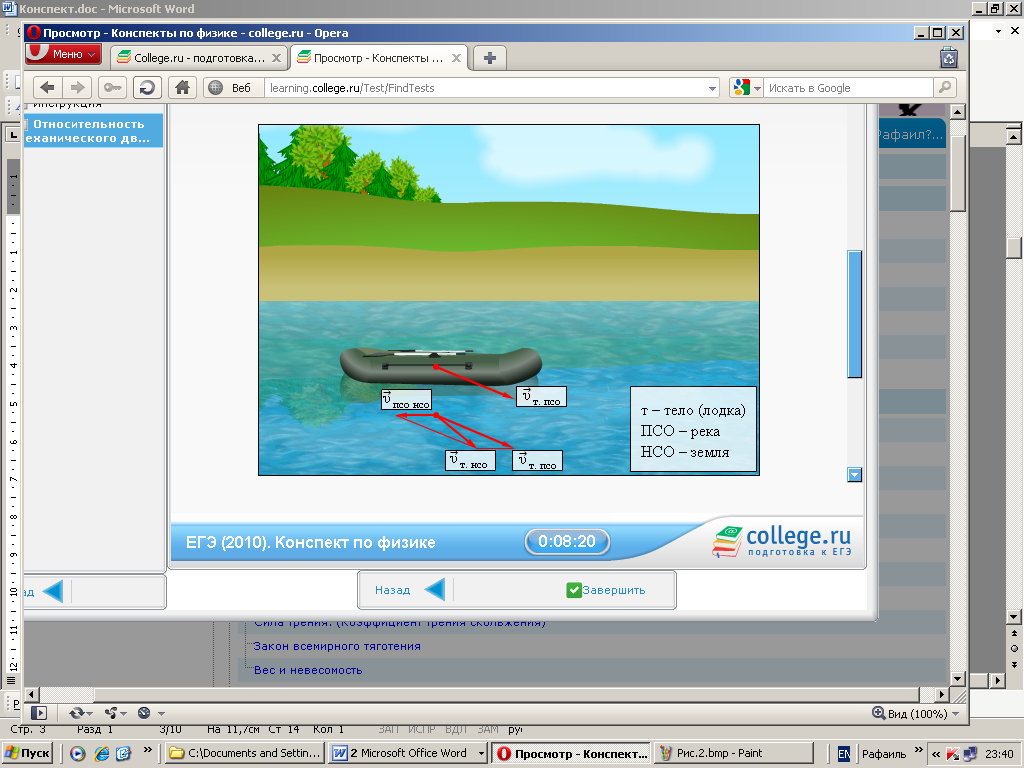The image size is (1024, 768).
Task: Click the 0:08:20 timer display
Action: pos(567,541)
